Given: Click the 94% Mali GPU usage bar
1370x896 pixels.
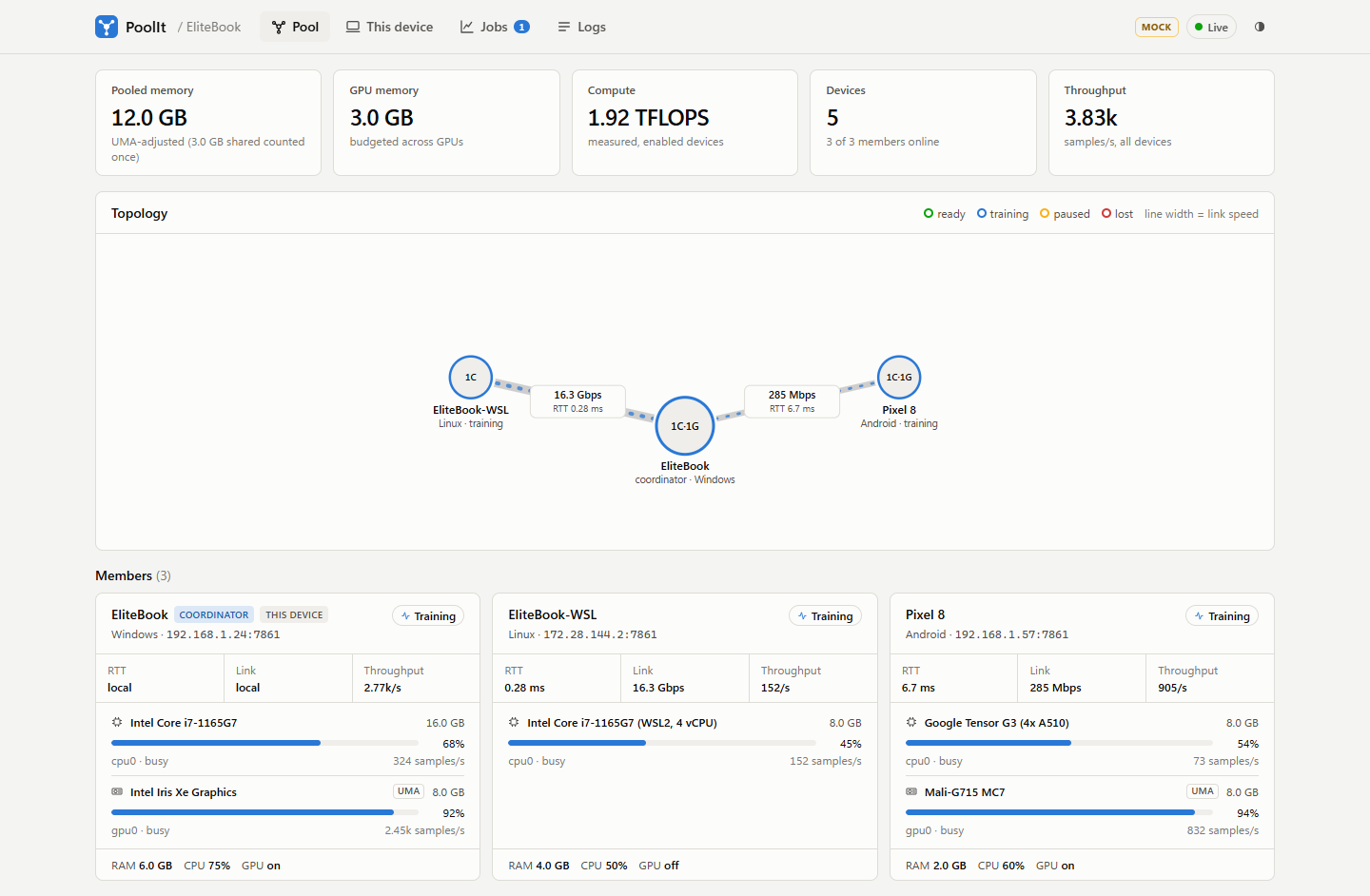Looking at the screenshot, I should point(1059,812).
